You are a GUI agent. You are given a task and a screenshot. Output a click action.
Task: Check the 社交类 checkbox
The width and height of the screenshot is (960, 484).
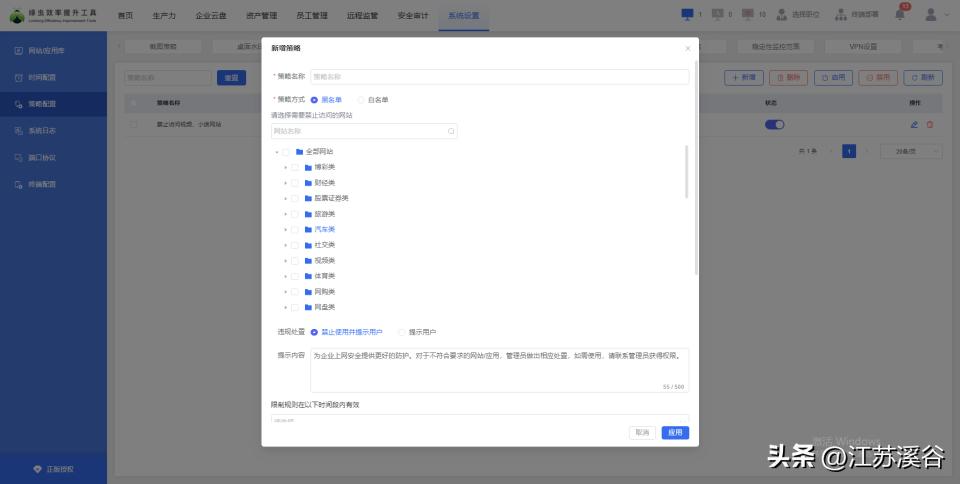click(295, 245)
